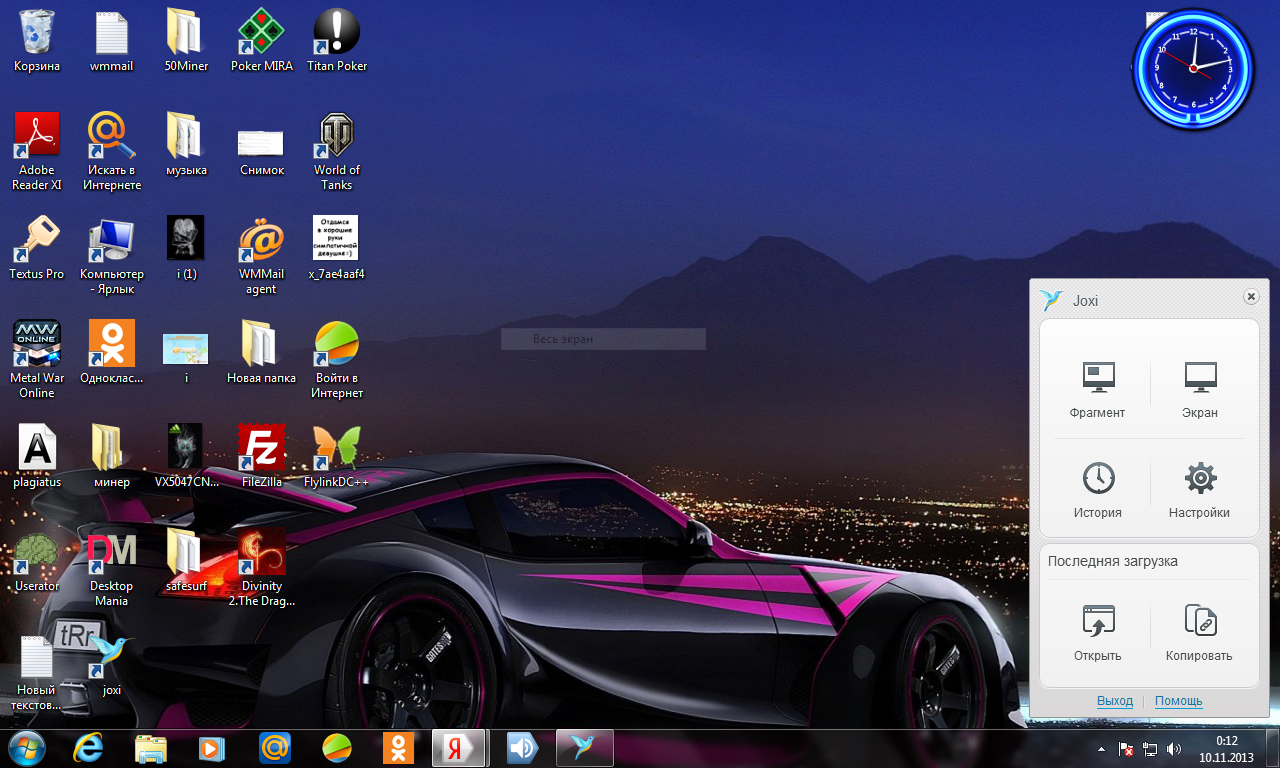Image resolution: width=1280 pixels, height=768 pixels.
Task: Select the safesurf folder
Action: tap(187, 561)
